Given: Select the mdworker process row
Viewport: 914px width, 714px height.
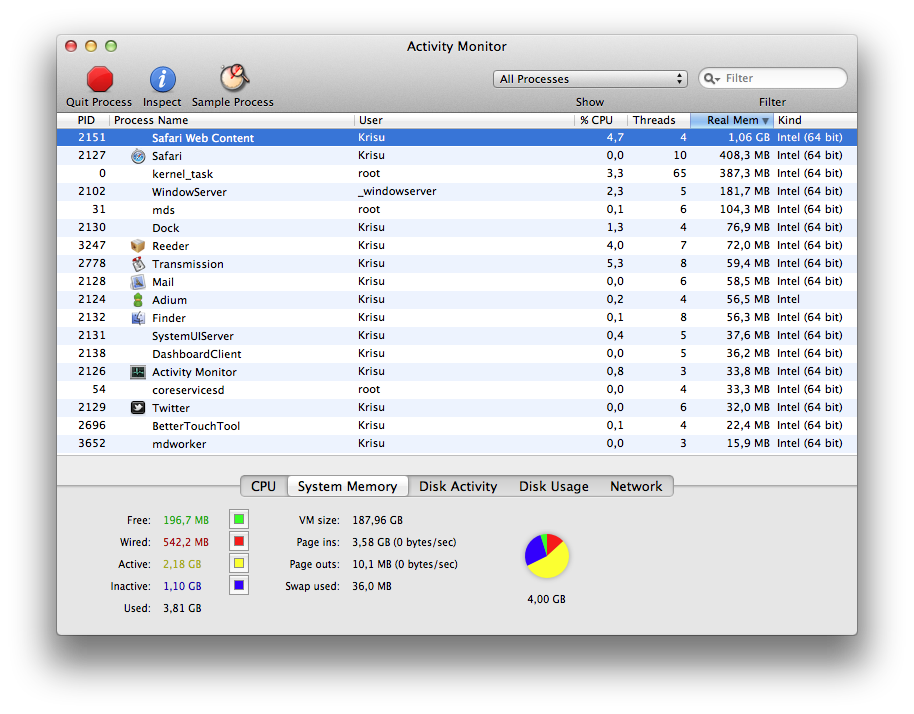Looking at the screenshot, I should [457, 444].
